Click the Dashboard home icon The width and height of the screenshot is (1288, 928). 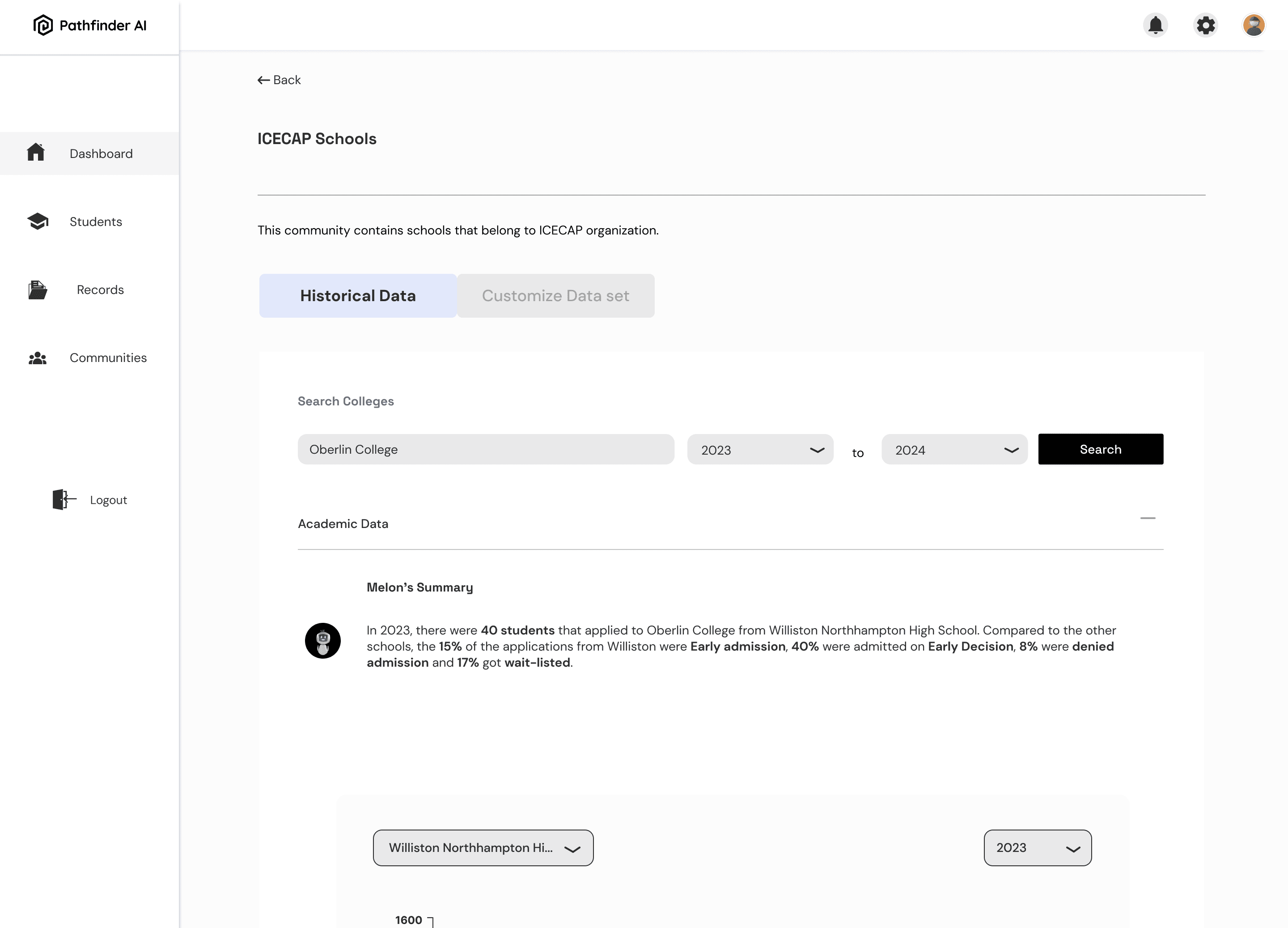(36, 152)
